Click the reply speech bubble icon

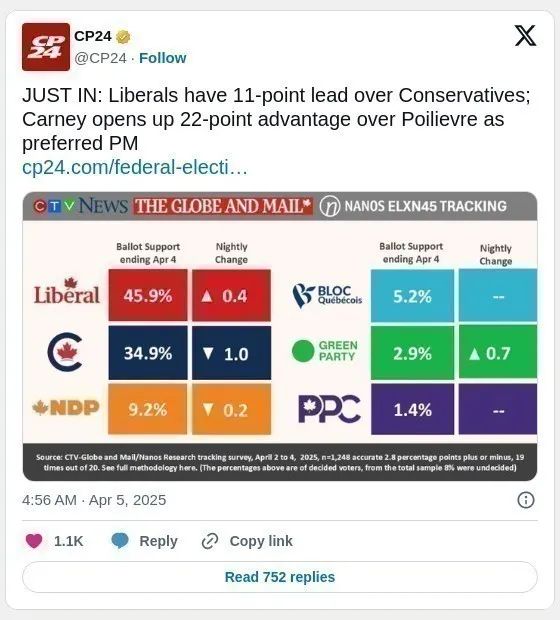tap(120, 541)
